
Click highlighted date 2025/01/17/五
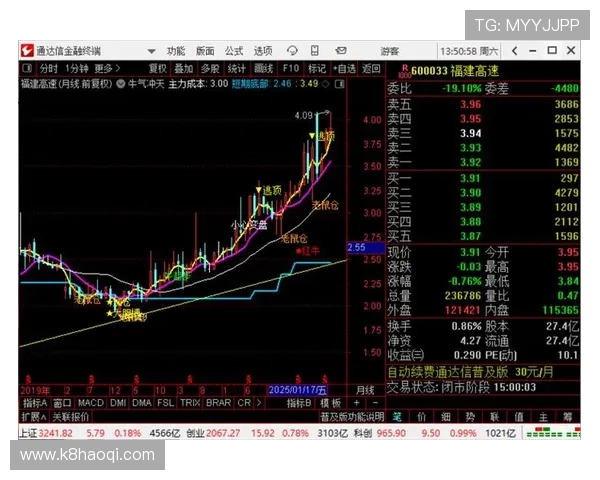click(298, 390)
